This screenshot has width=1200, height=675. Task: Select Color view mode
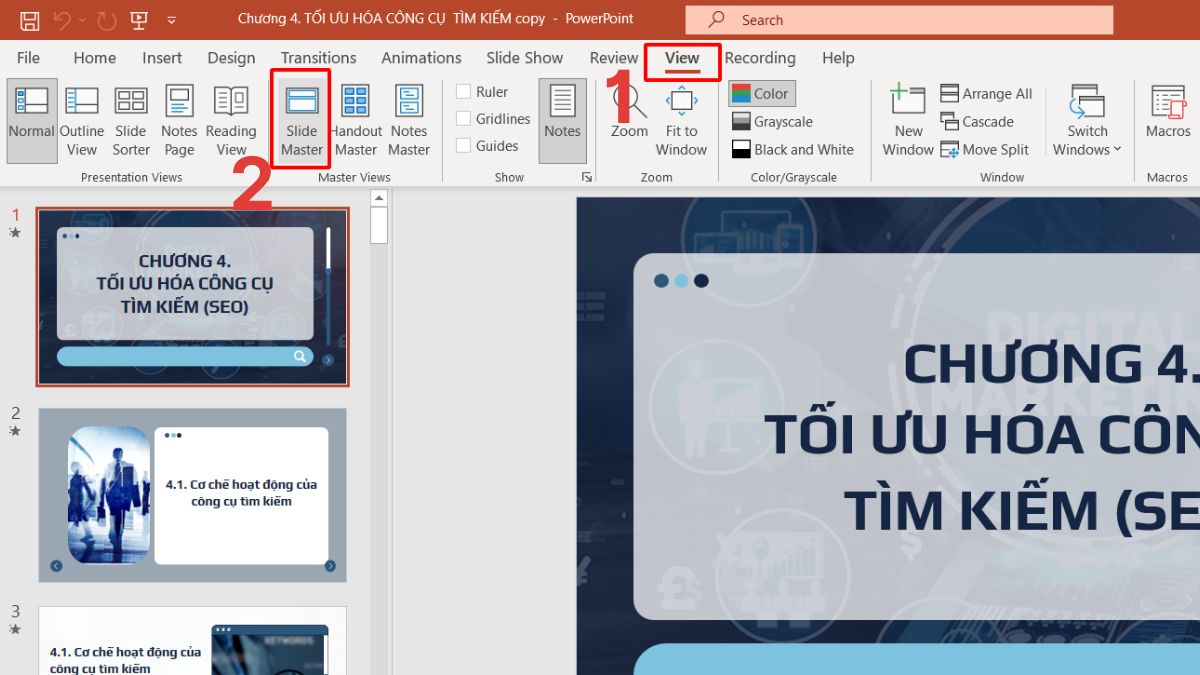pos(761,94)
